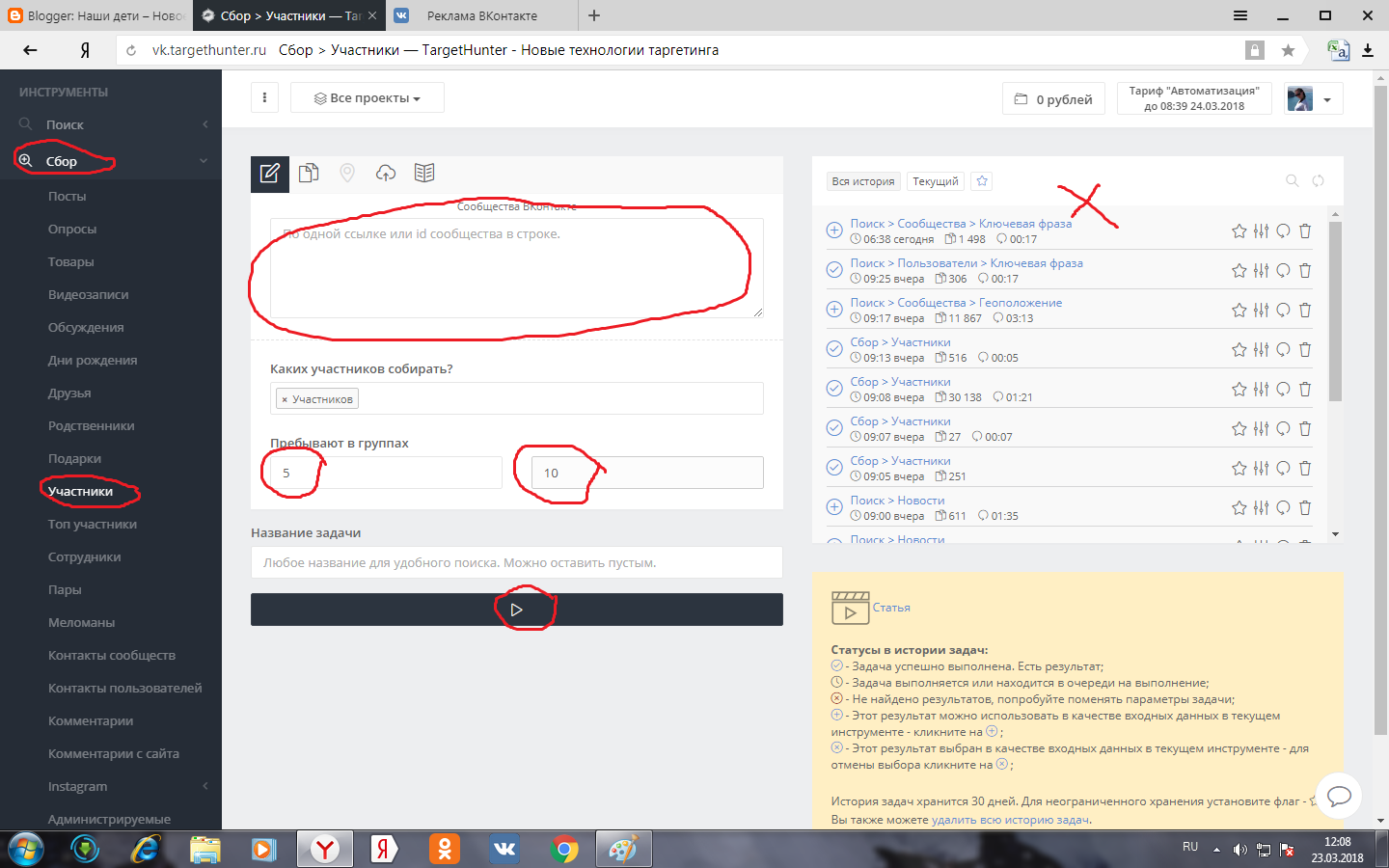Open Windows Start button

click(25, 849)
